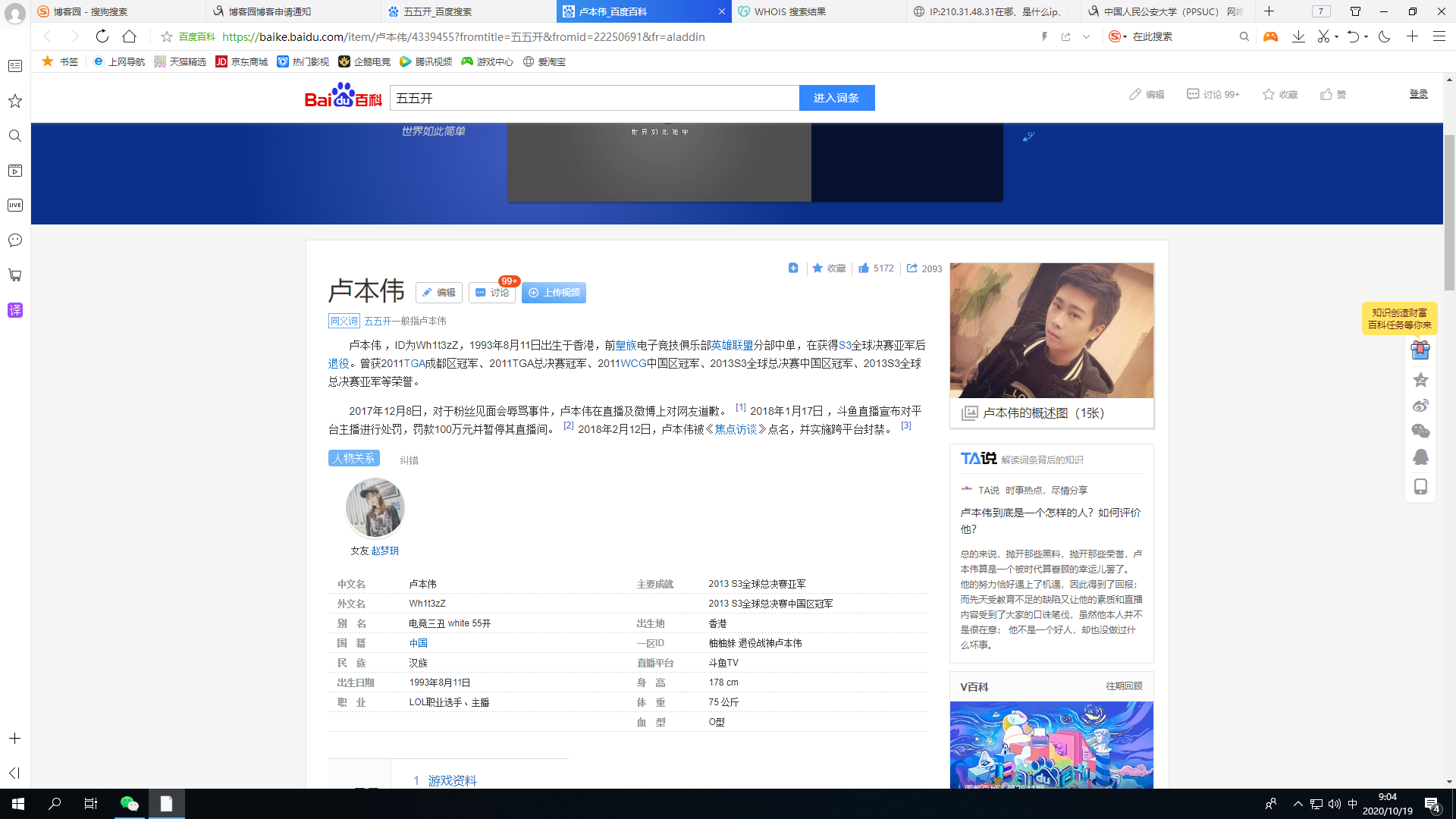This screenshot has width=1456, height=819.
Task: Expand the search engine selector dropdown
Action: pos(1125,36)
